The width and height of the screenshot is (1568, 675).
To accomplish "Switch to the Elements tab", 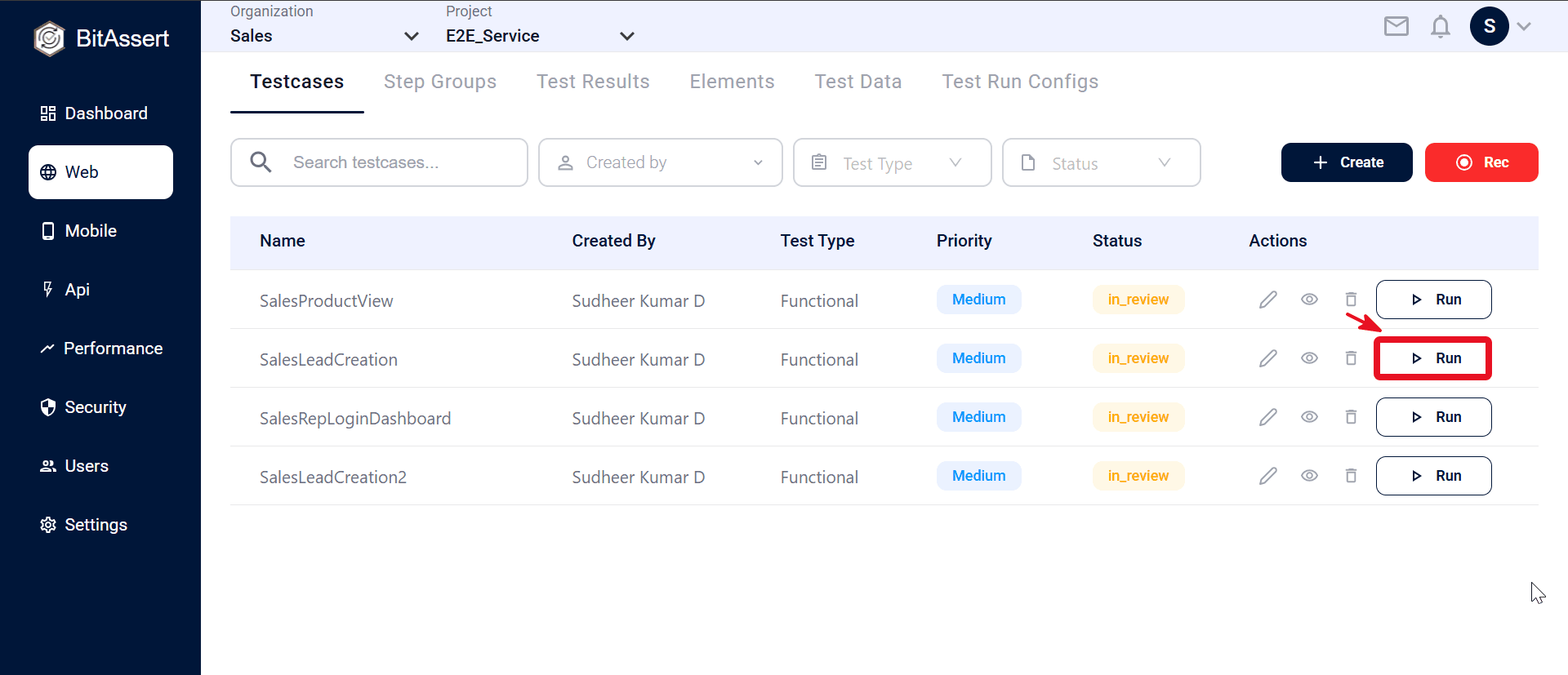I will (732, 82).
